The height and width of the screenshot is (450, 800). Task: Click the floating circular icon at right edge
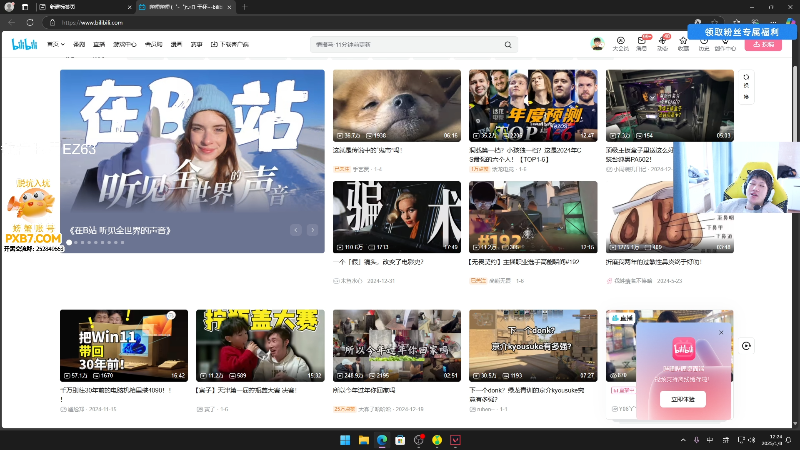(x=746, y=346)
